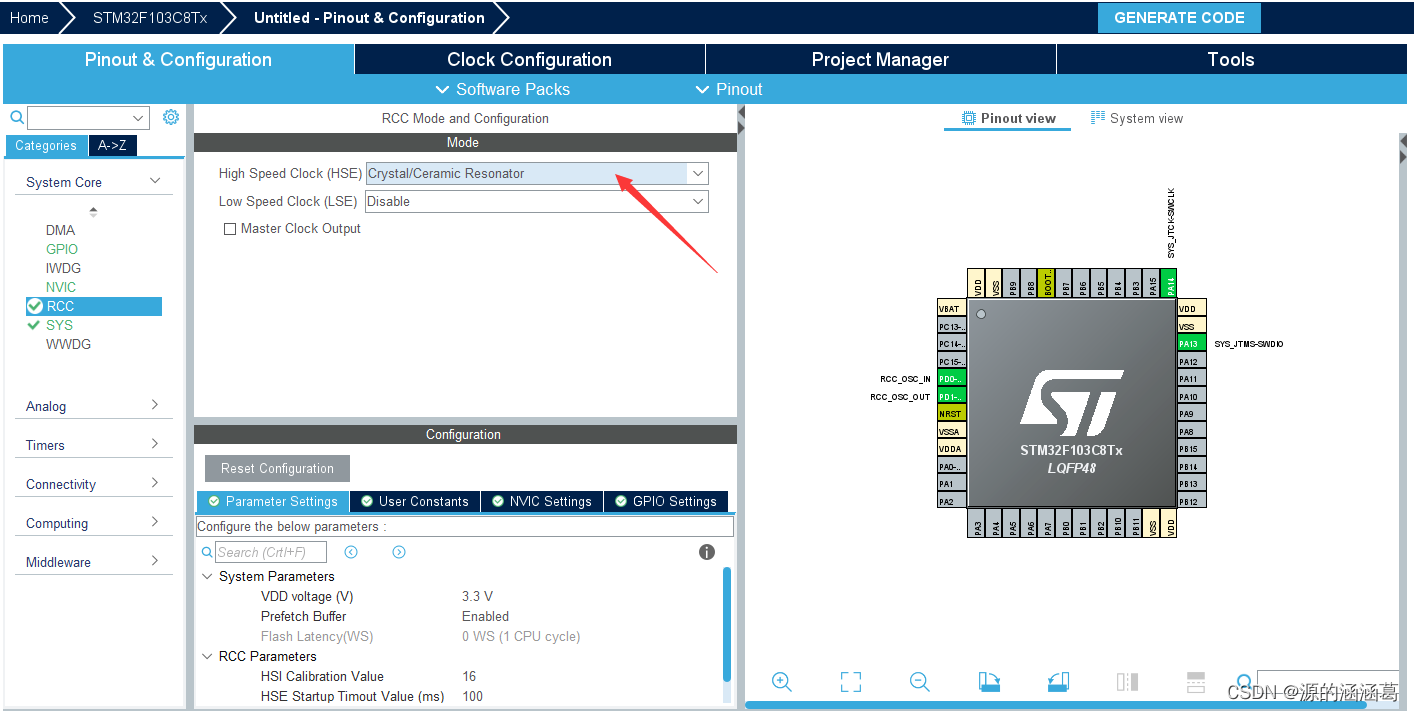Select the Parameter Settings tab
The image size is (1414, 711).
[x=273, y=501]
